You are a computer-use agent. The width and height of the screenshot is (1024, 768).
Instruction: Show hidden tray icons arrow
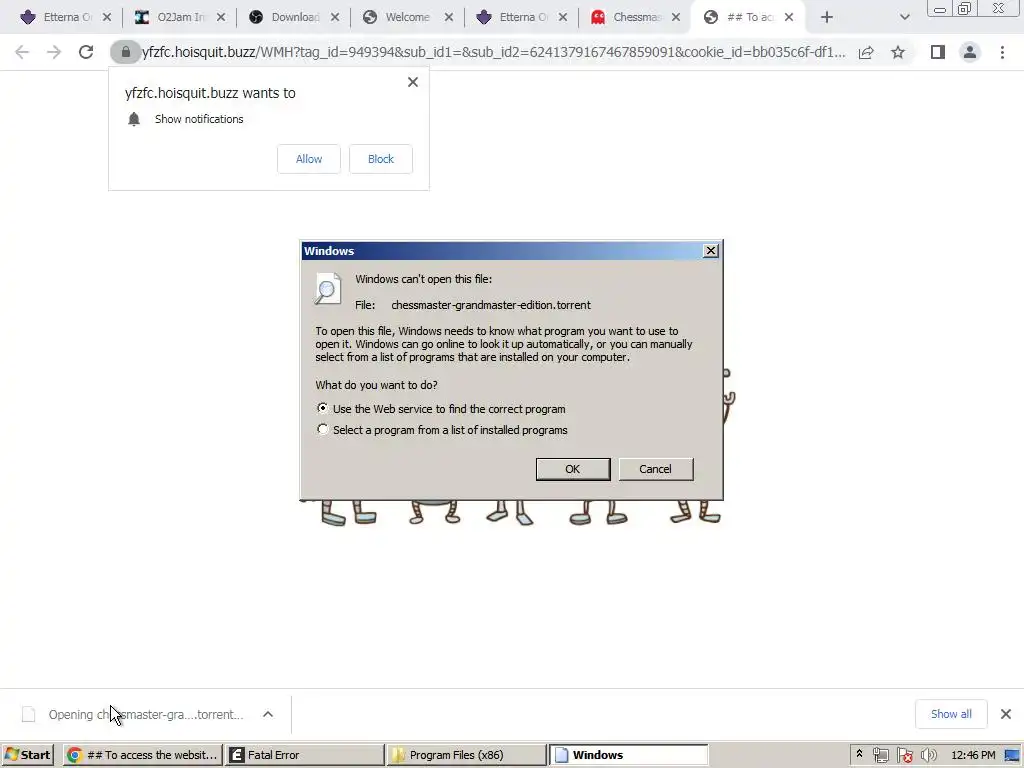(859, 754)
